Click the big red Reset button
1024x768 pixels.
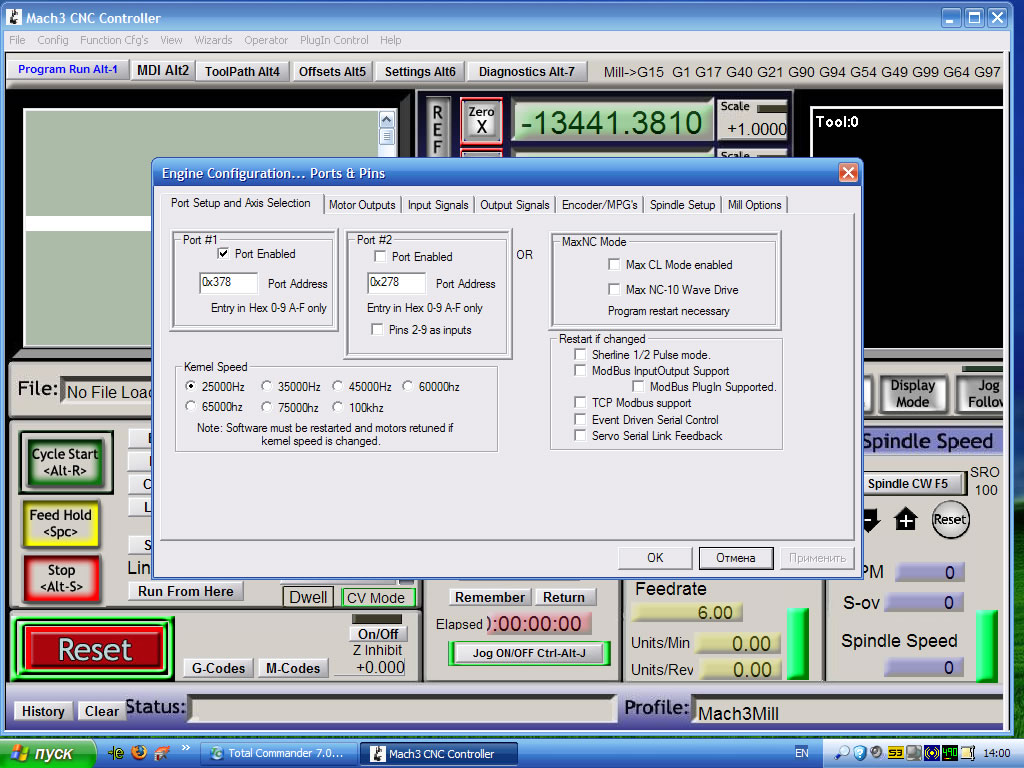[94, 649]
